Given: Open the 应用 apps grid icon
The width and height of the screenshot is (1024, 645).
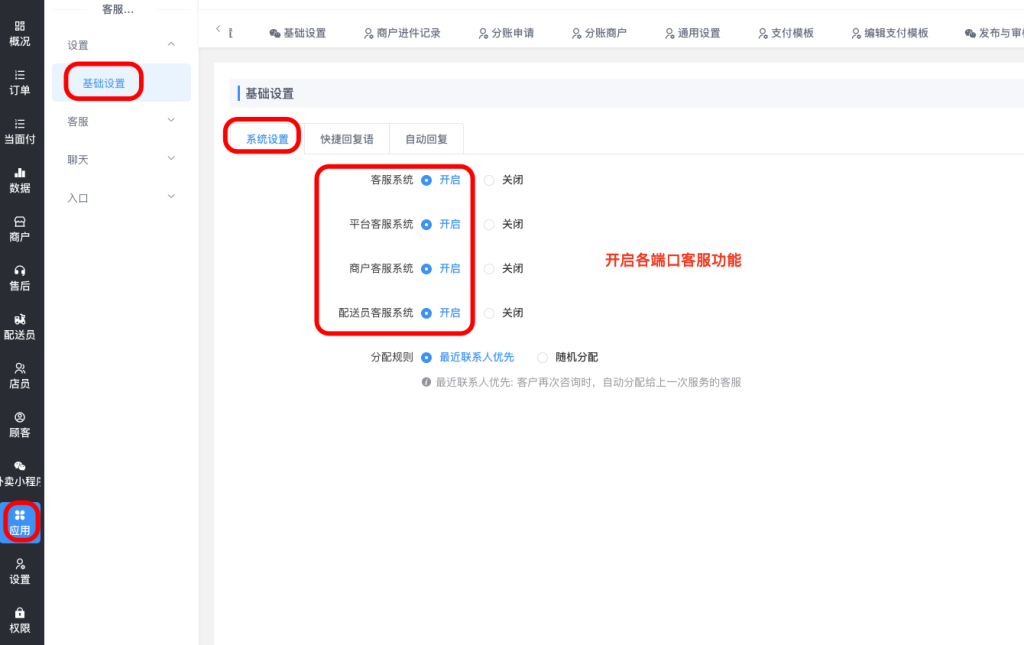Looking at the screenshot, I should (x=20, y=515).
